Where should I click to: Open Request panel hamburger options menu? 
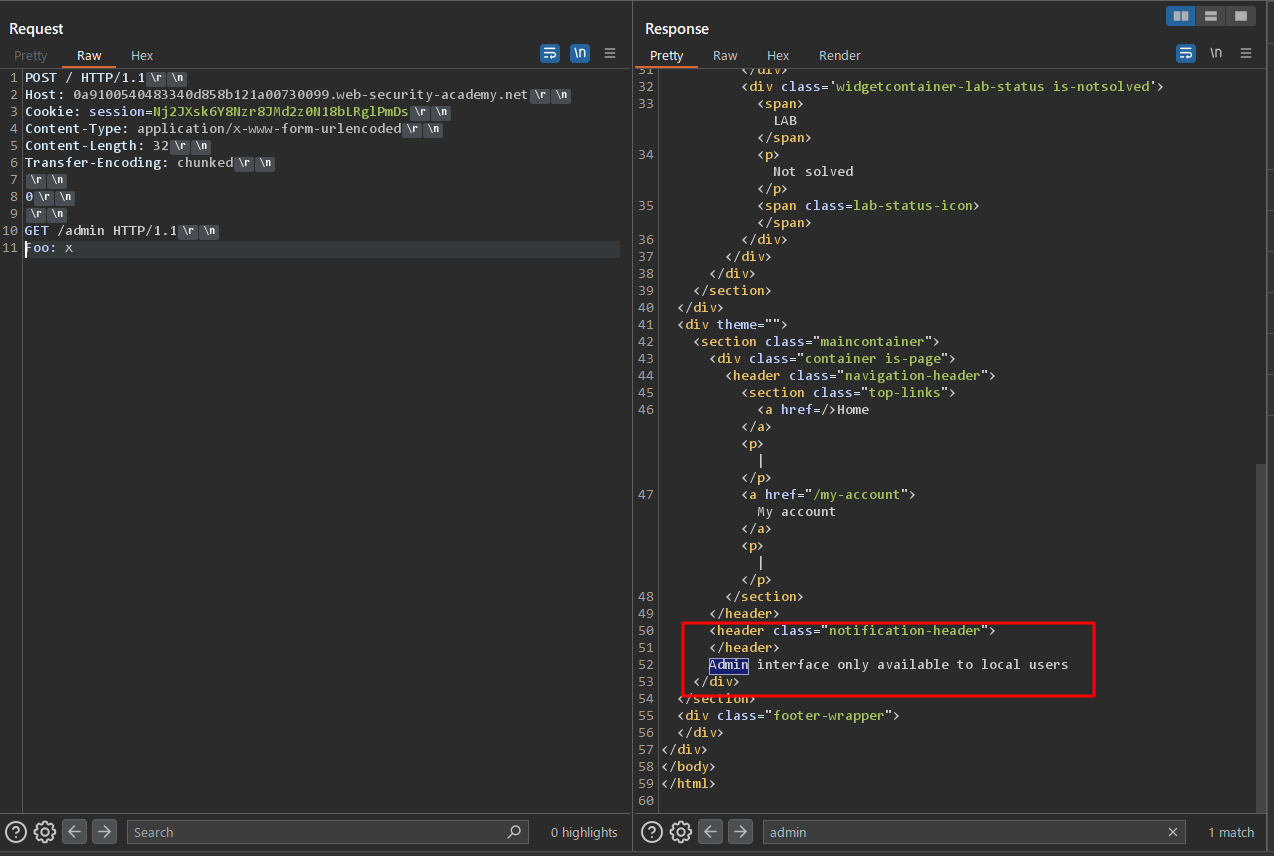610,54
